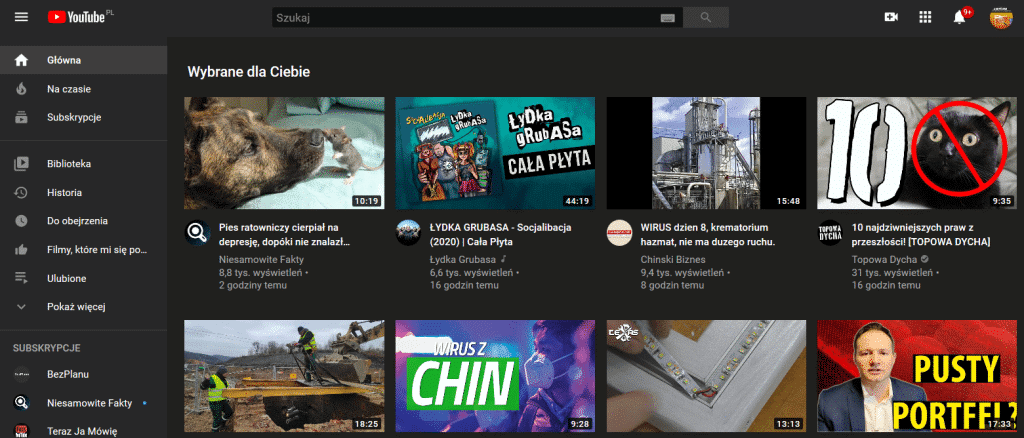The width and height of the screenshot is (1024, 438).
Task: Play Pusty Portfel thumbnail
Action: click(x=918, y=376)
